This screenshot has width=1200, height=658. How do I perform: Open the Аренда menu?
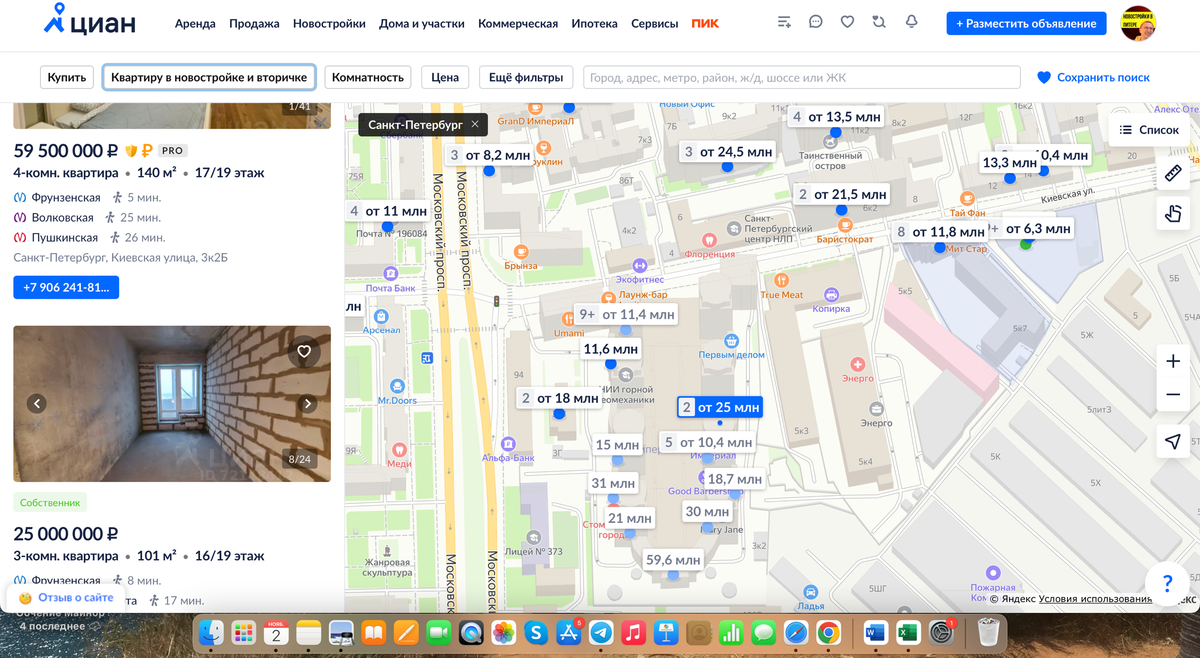pos(195,23)
